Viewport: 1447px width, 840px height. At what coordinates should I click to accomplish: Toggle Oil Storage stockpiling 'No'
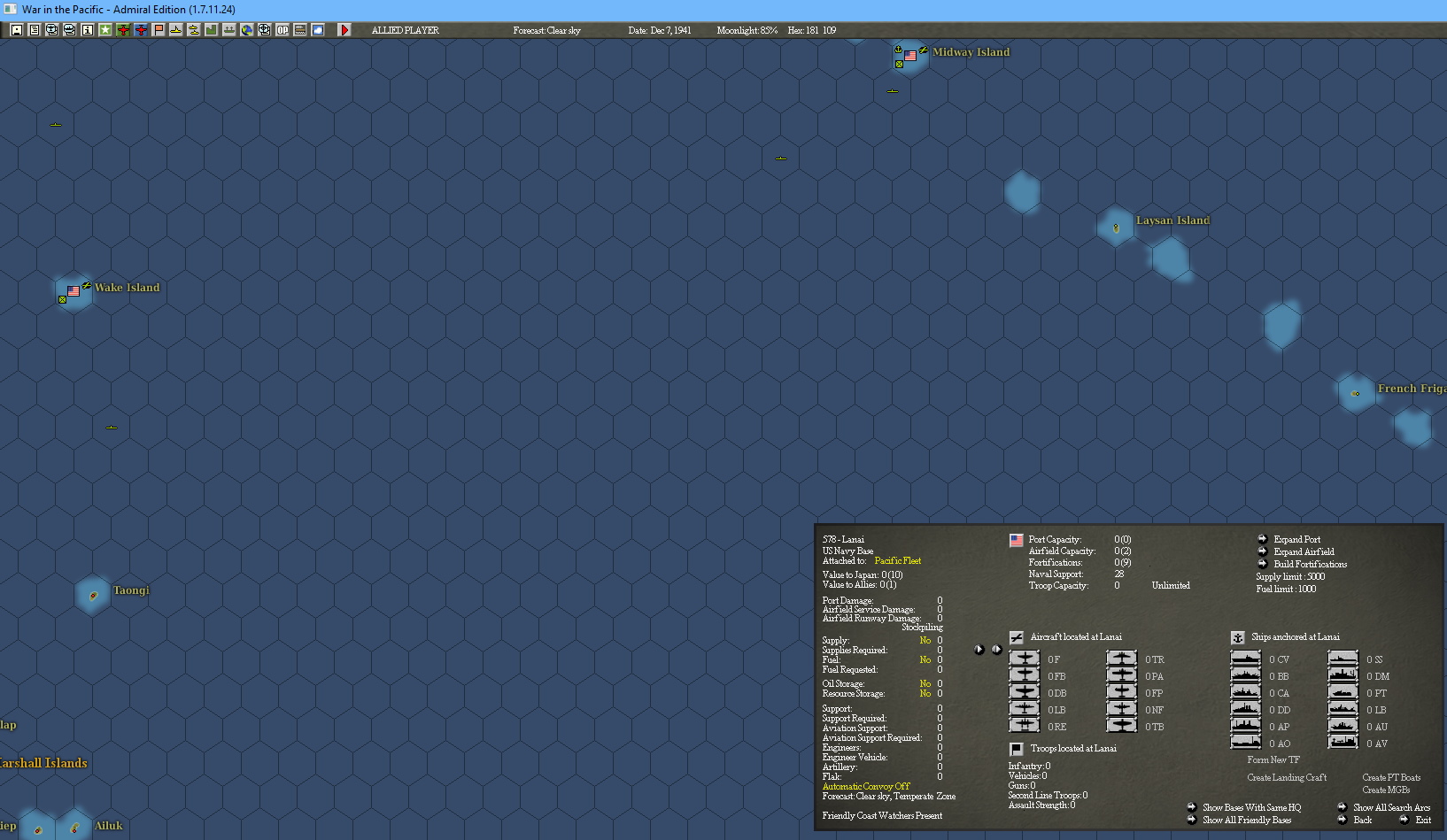click(925, 683)
